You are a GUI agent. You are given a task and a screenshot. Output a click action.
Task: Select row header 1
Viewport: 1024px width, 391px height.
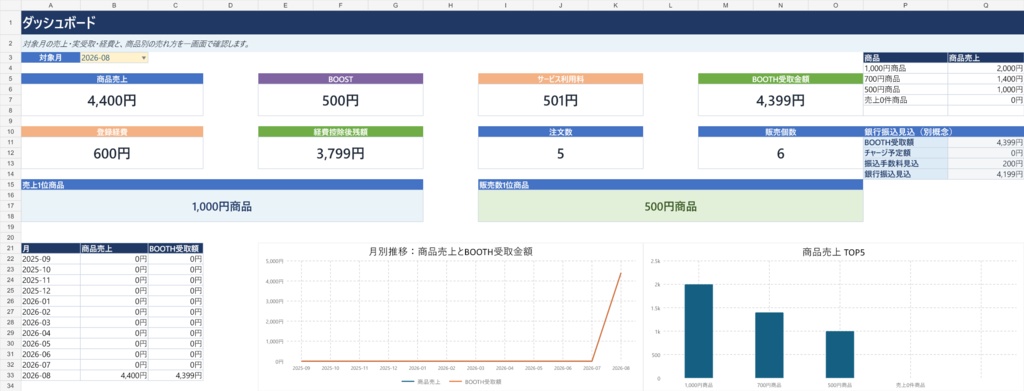[x=10, y=23]
